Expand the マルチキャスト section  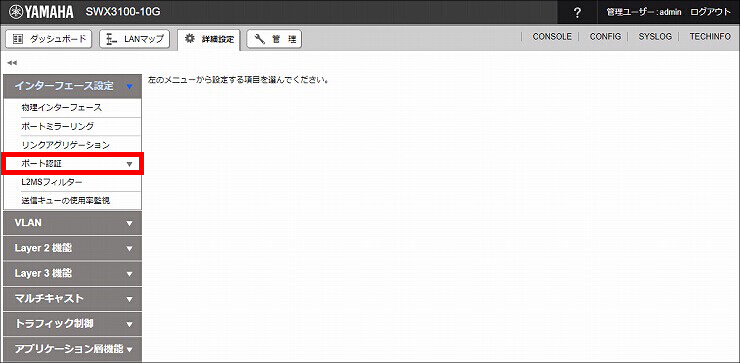click(x=72, y=298)
